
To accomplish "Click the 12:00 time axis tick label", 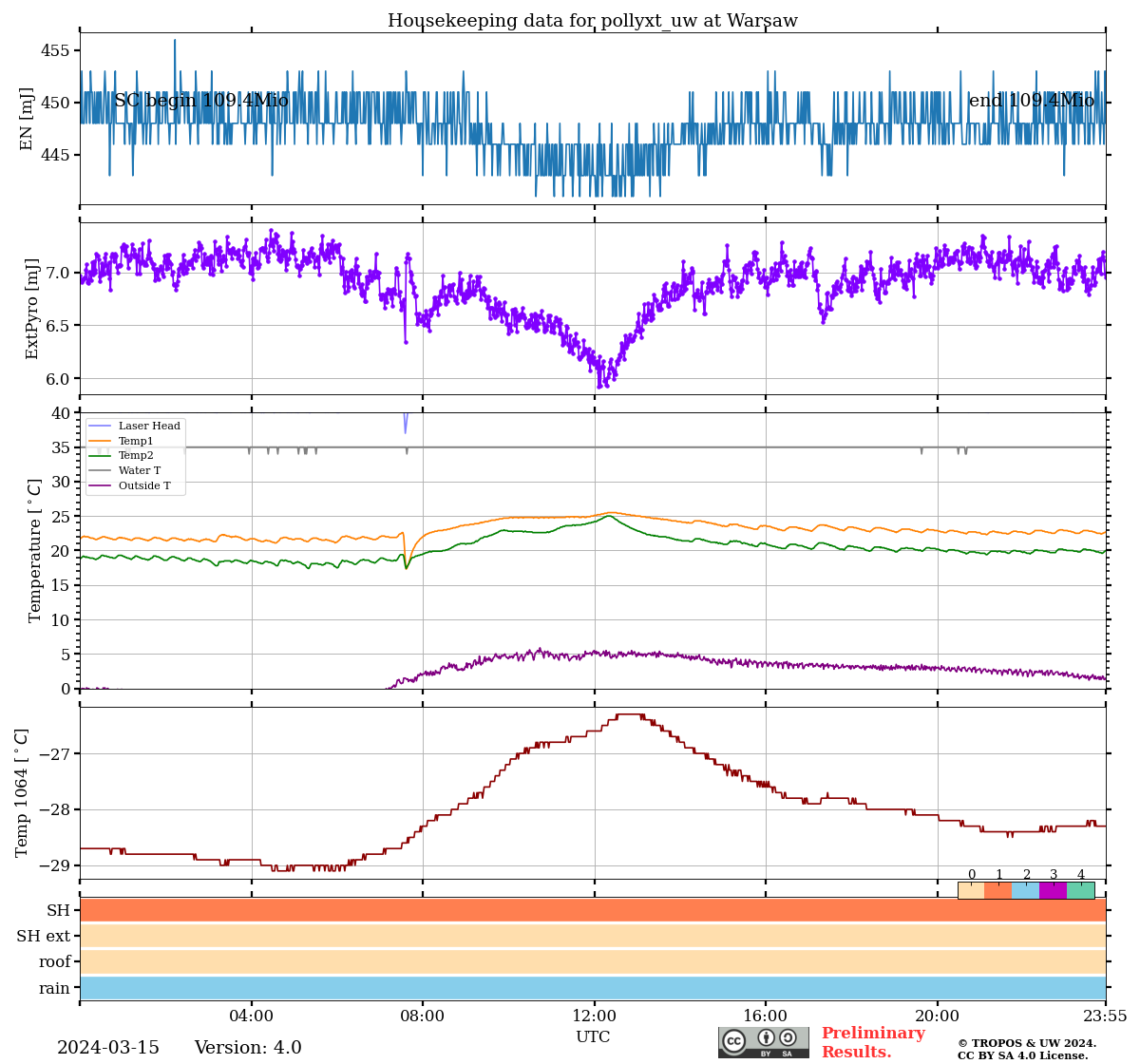I will 594,1016.
